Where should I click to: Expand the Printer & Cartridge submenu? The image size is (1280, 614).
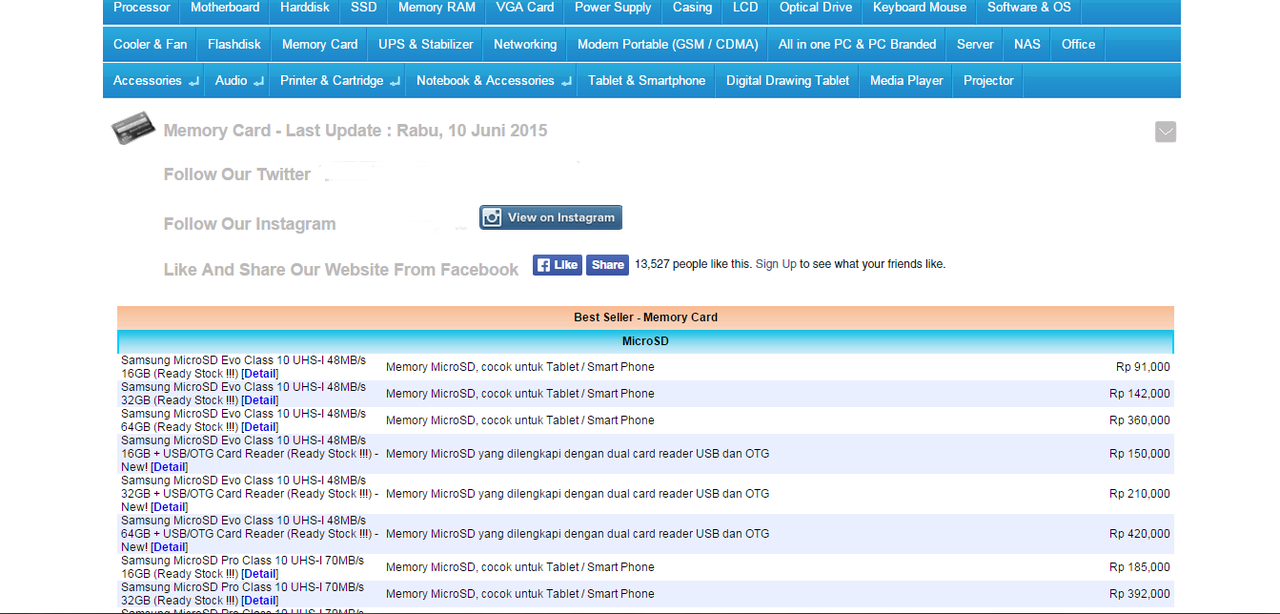point(338,81)
